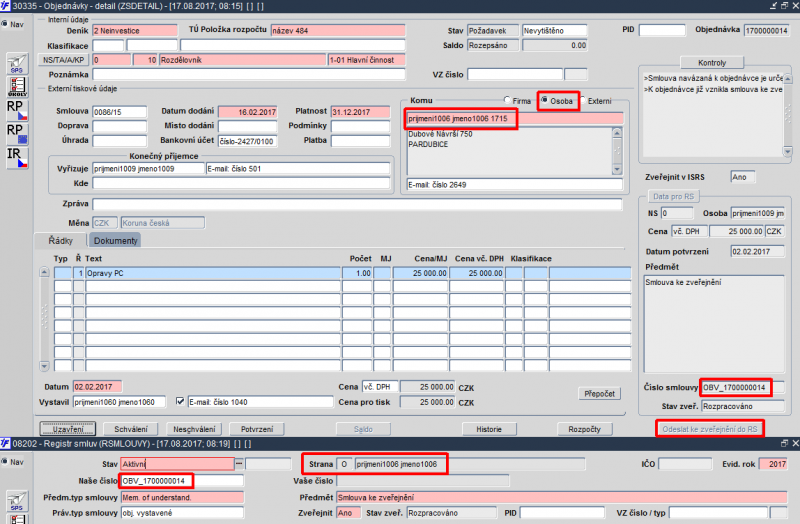Viewport: 800px width, 524px height.
Task: Select the Firma radio button
Action: click(507, 101)
